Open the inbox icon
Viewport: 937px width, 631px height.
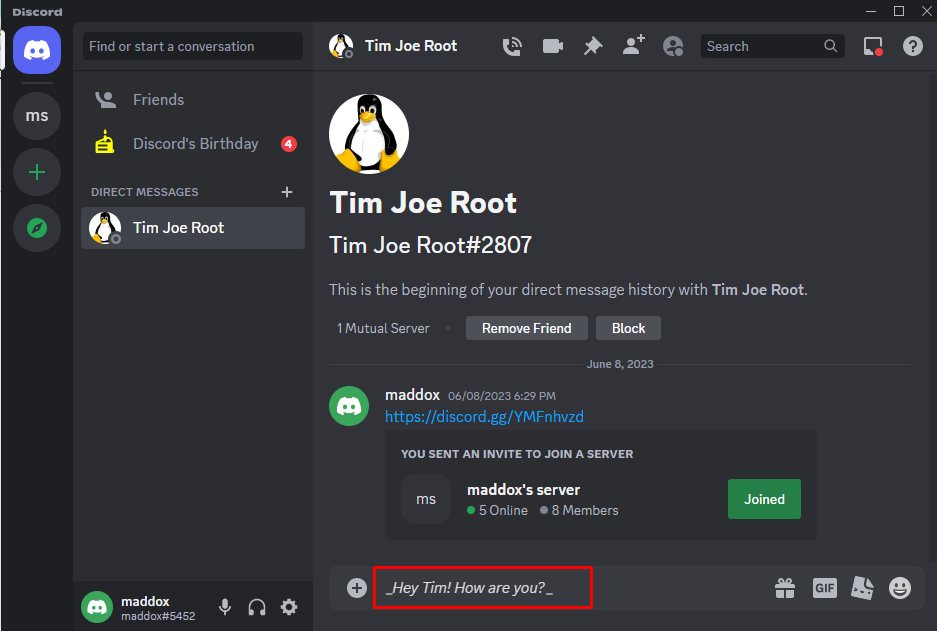coord(873,46)
